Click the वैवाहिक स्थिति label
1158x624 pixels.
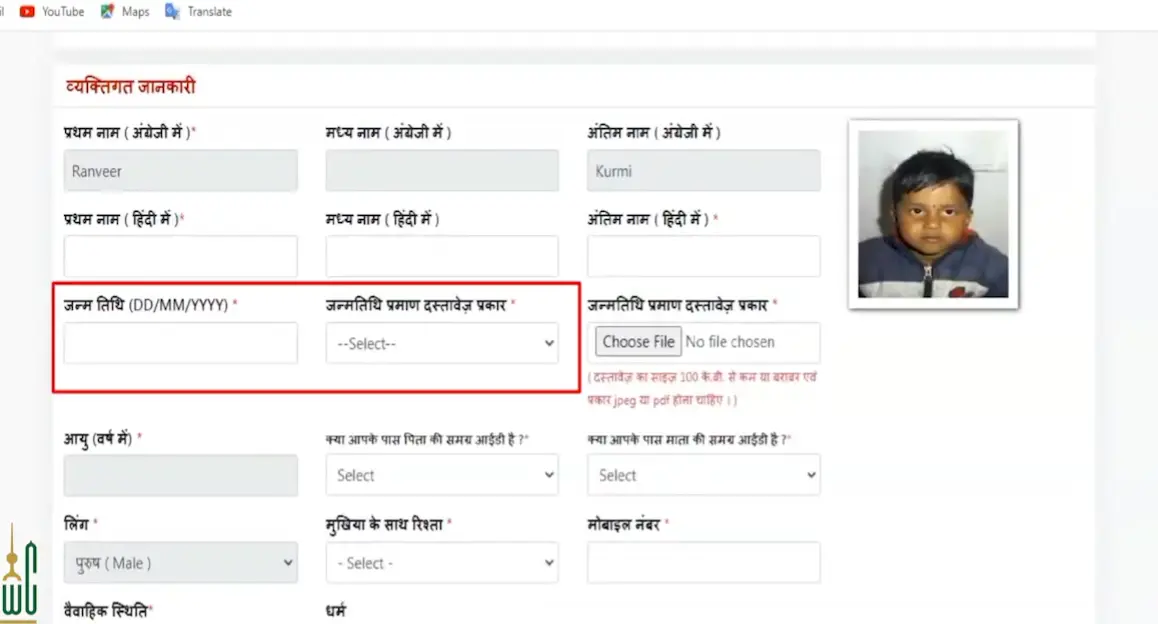[108, 611]
